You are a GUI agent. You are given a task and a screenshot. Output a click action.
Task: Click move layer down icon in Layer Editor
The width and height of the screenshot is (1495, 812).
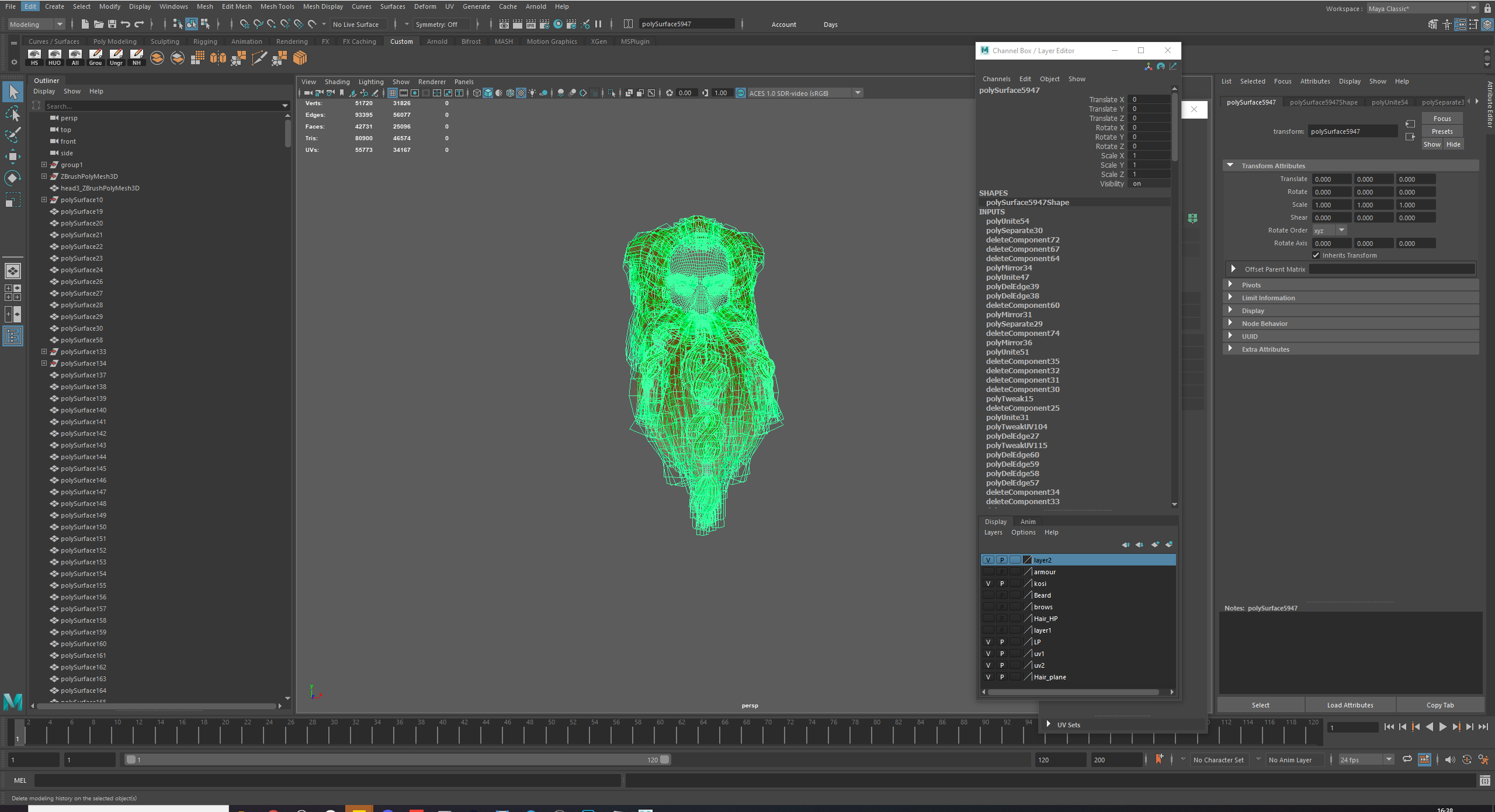1139,544
